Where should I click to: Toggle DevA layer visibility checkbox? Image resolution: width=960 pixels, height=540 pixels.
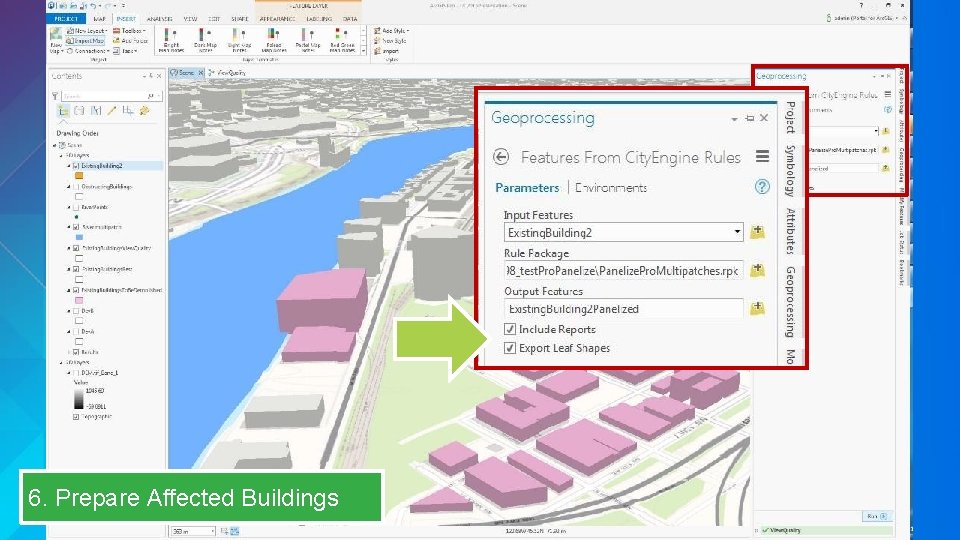(76, 331)
